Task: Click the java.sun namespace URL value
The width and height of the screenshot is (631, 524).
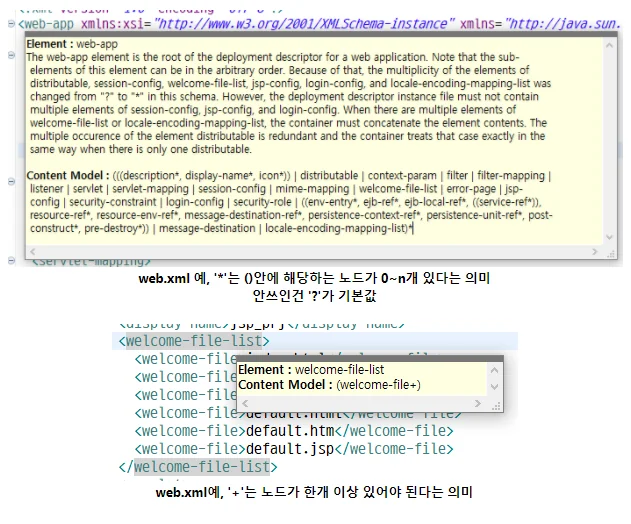Action: [563, 24]
